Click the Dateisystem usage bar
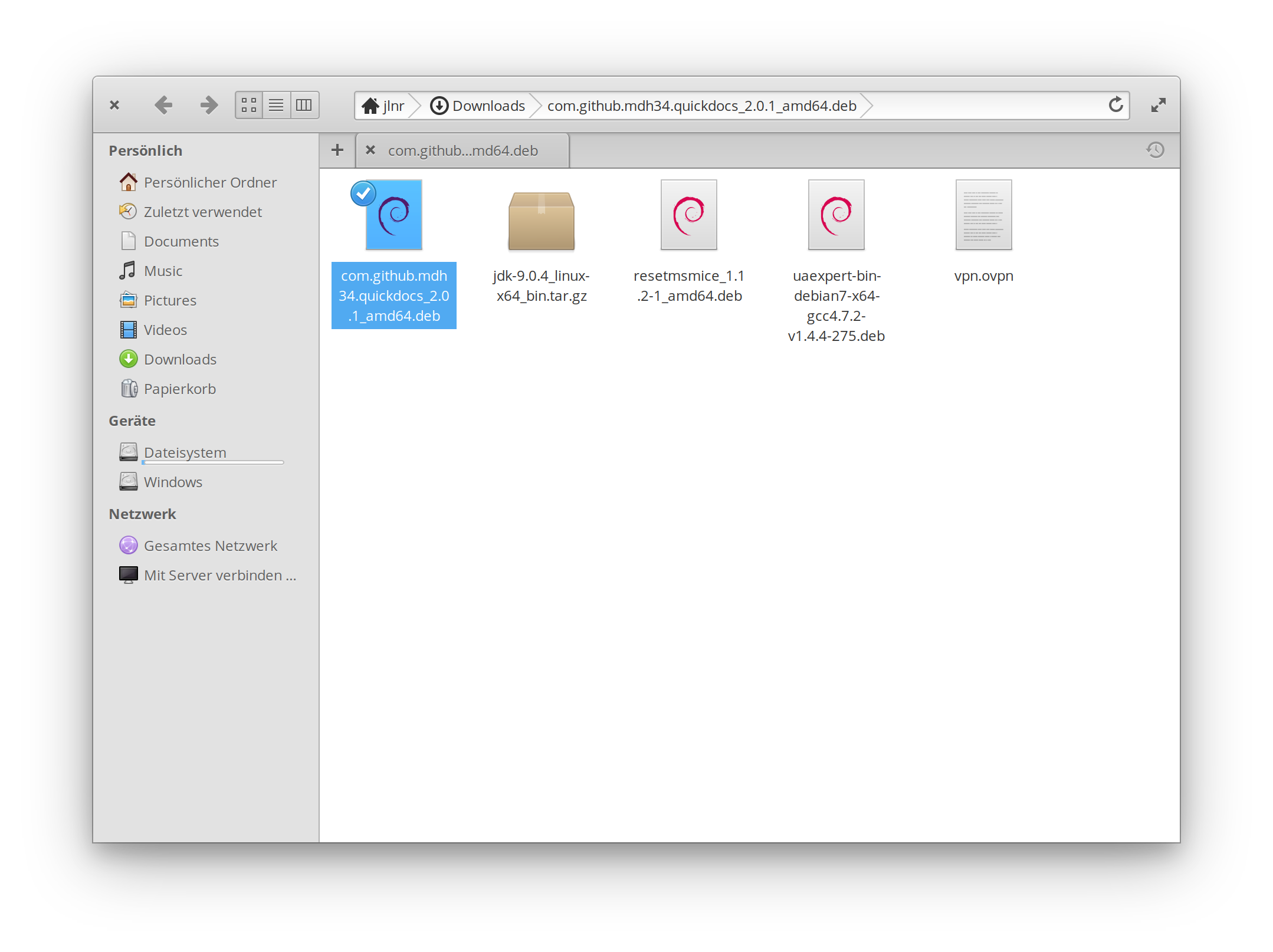This screenshot has height=952, width=1273. pos(212,462)
